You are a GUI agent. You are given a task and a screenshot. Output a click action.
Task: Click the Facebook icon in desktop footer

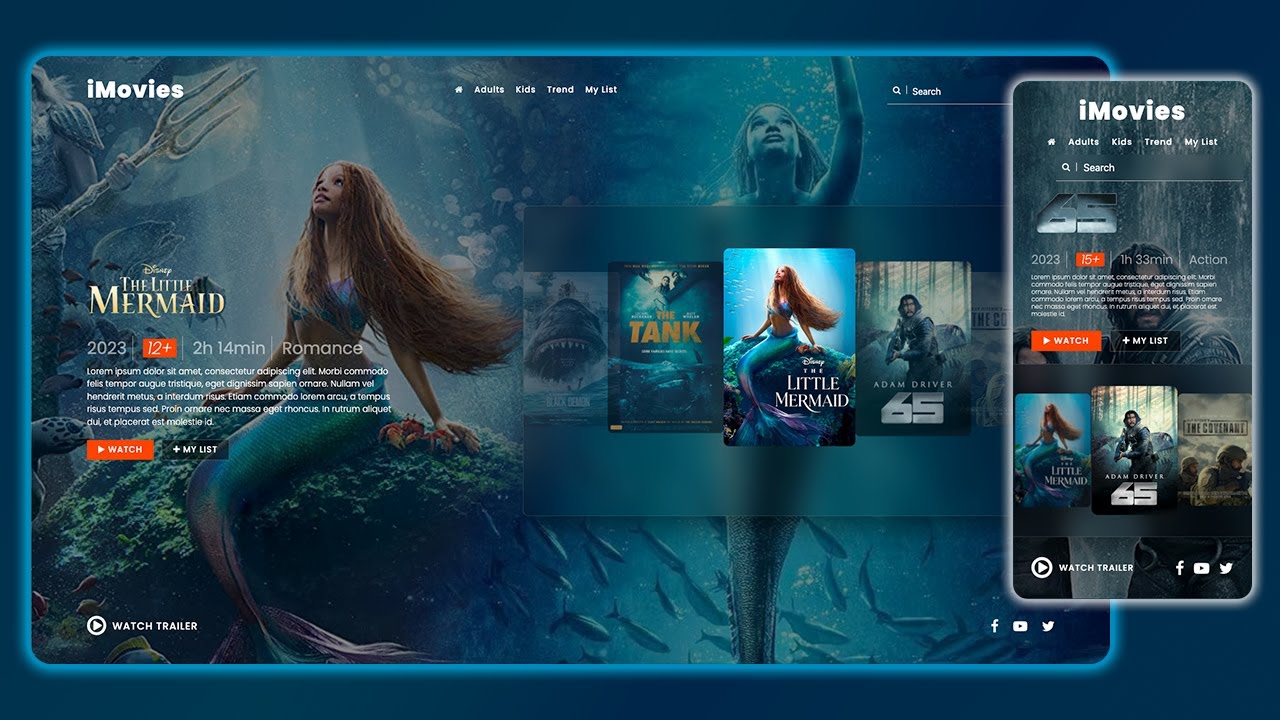click(995, 626)
